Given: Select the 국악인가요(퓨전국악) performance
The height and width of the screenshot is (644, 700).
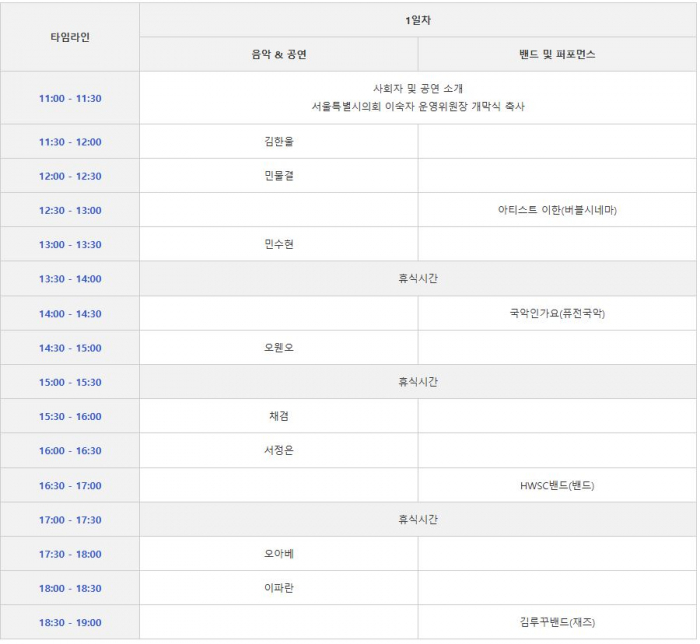Looking at the screenshot, I should (557, 313).
